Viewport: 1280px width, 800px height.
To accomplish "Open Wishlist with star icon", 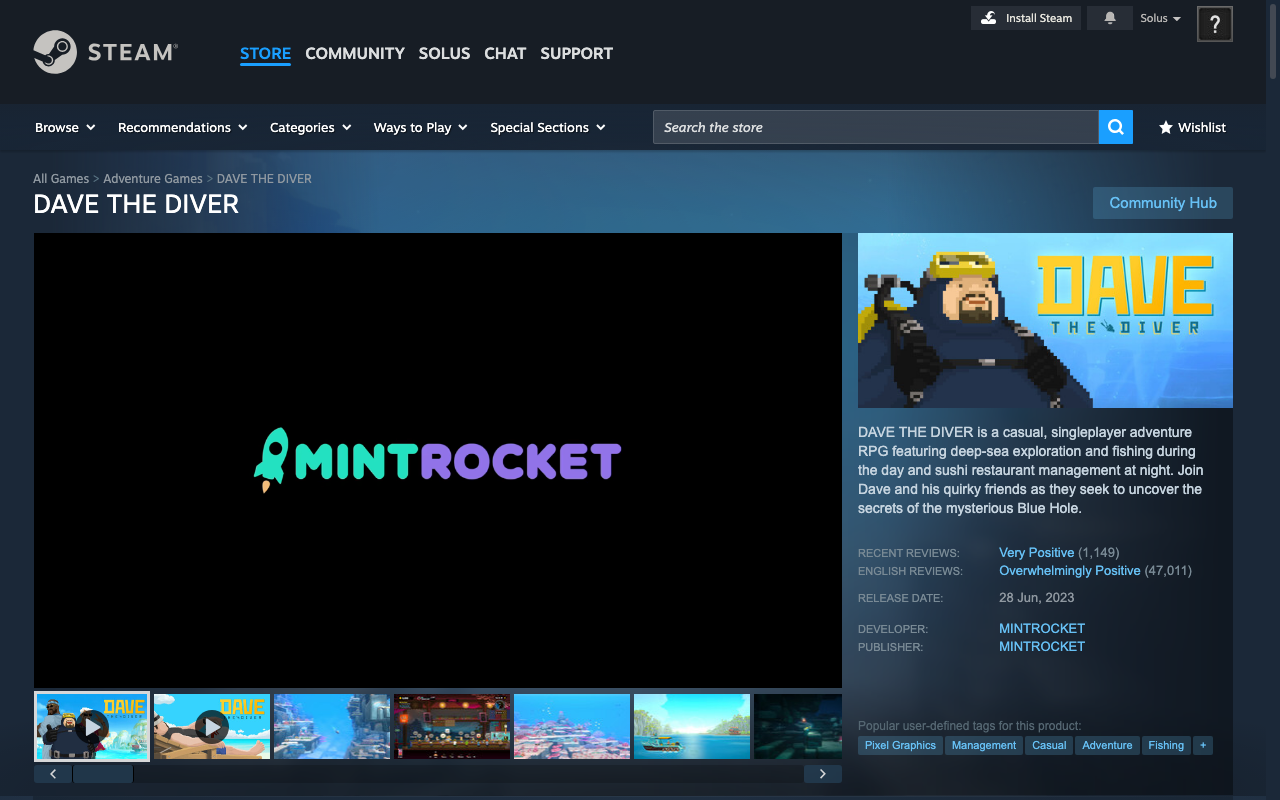I will tap(1192, 127).
